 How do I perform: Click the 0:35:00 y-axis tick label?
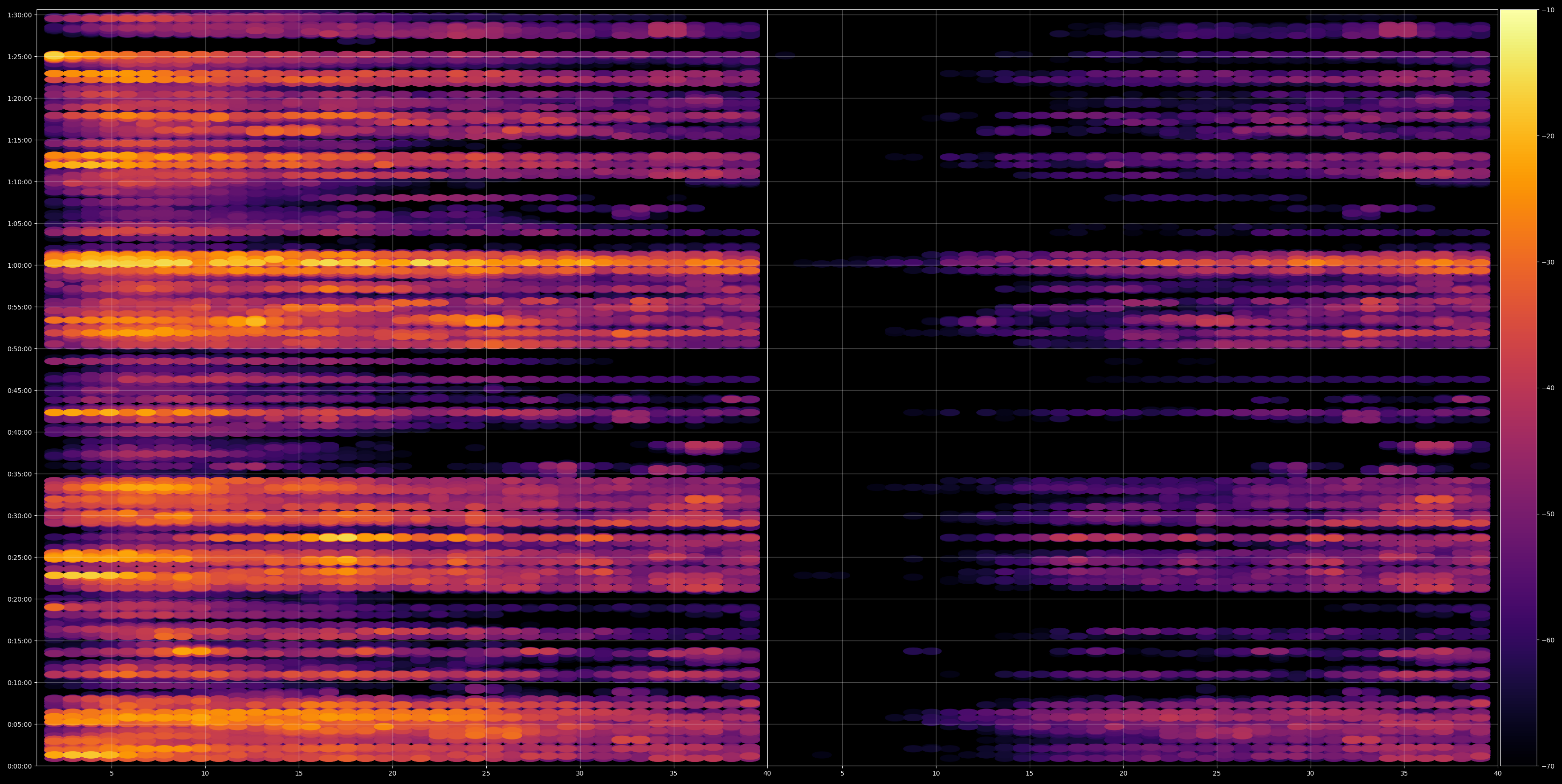click(x=19, y=474)
